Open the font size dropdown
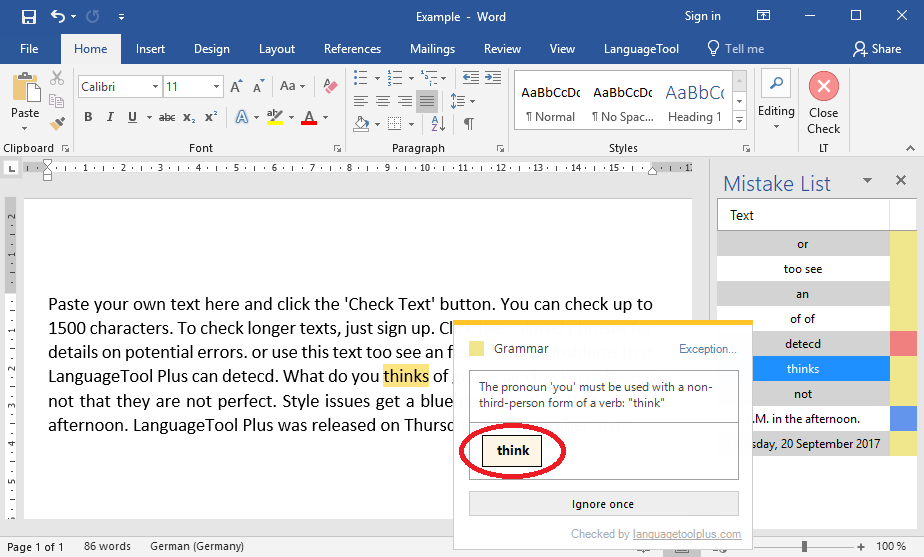This screenshot has height=557, width=924. pyautogui.click(x=215, y=87)
